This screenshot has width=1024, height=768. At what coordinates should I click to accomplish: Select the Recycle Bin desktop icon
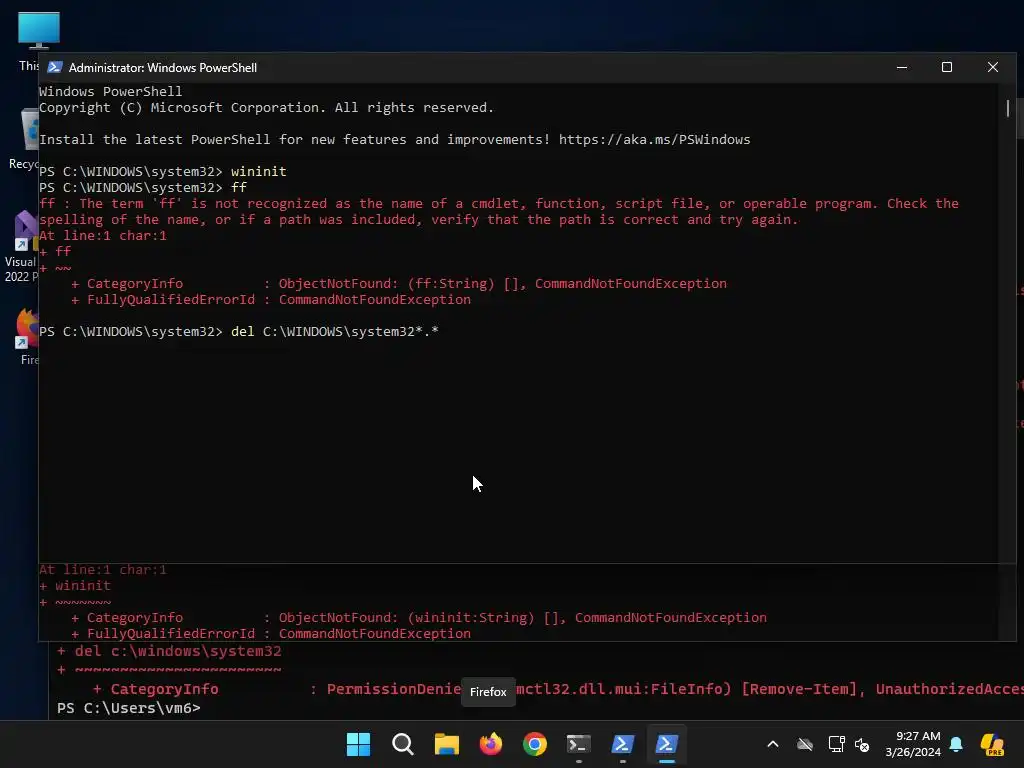pos(25,139)
